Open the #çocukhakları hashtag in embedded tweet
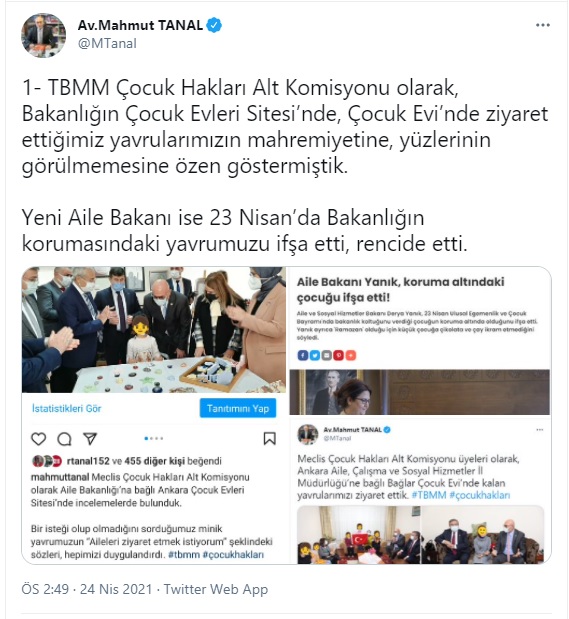569x619 pixels. pos(480,495)
